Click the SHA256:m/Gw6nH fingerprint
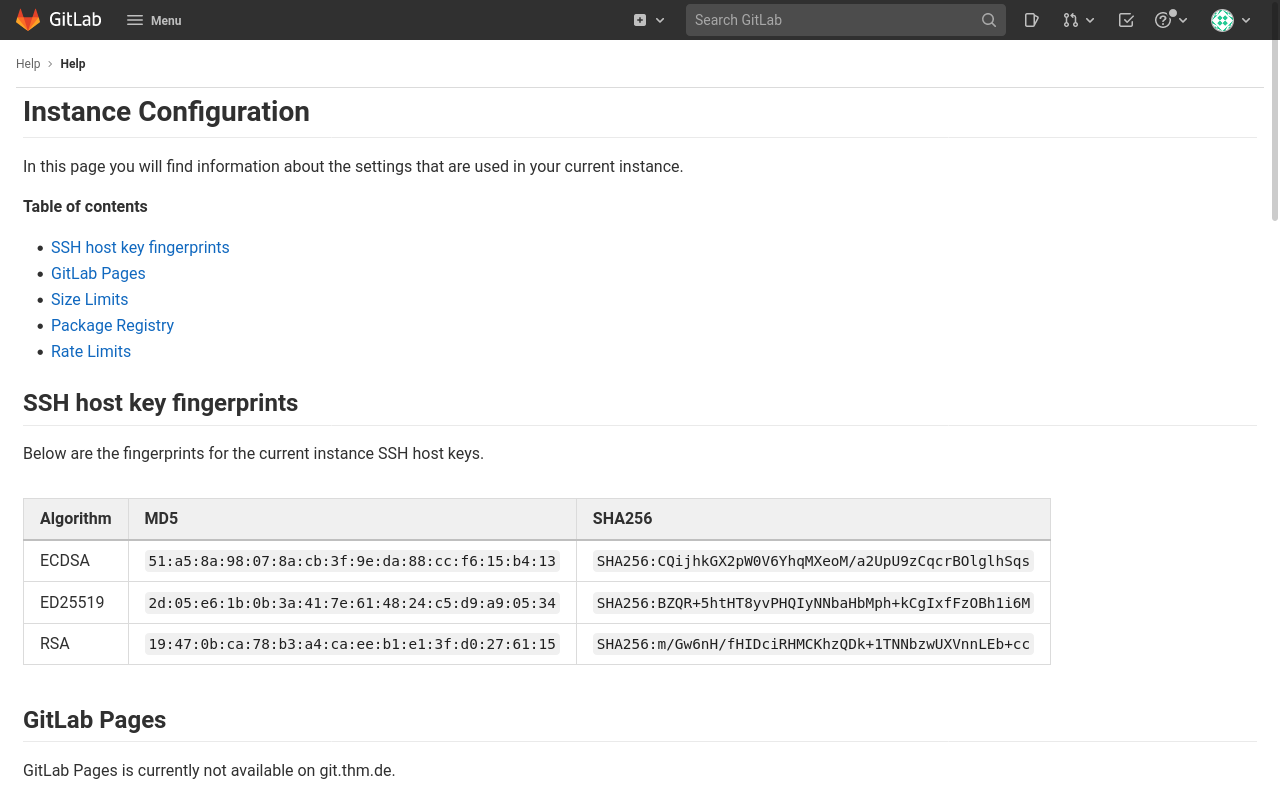The image size is (1280, 800). pyautogui.click(x=813, y=644)
